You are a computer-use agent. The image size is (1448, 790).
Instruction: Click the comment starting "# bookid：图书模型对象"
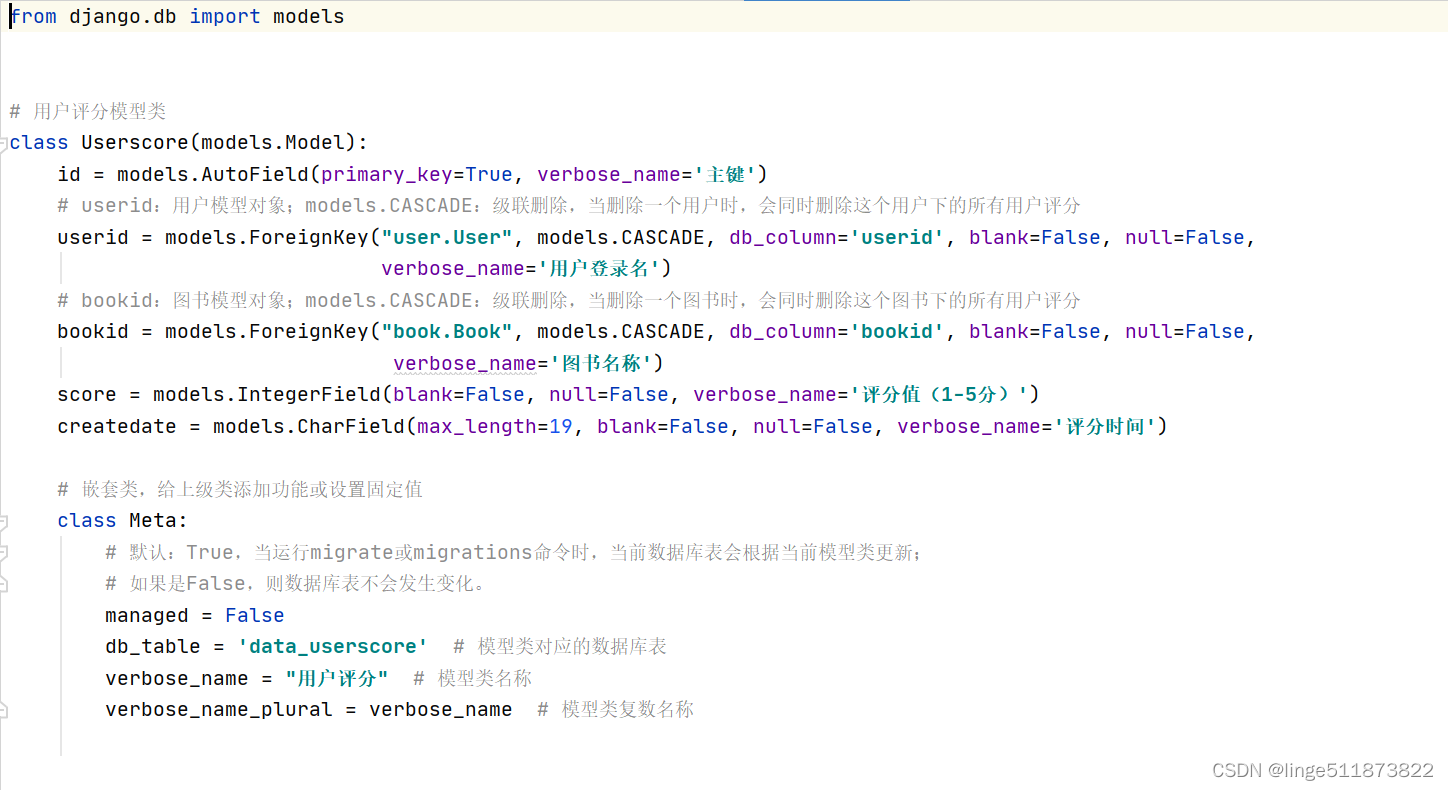(x=569, y=300)
